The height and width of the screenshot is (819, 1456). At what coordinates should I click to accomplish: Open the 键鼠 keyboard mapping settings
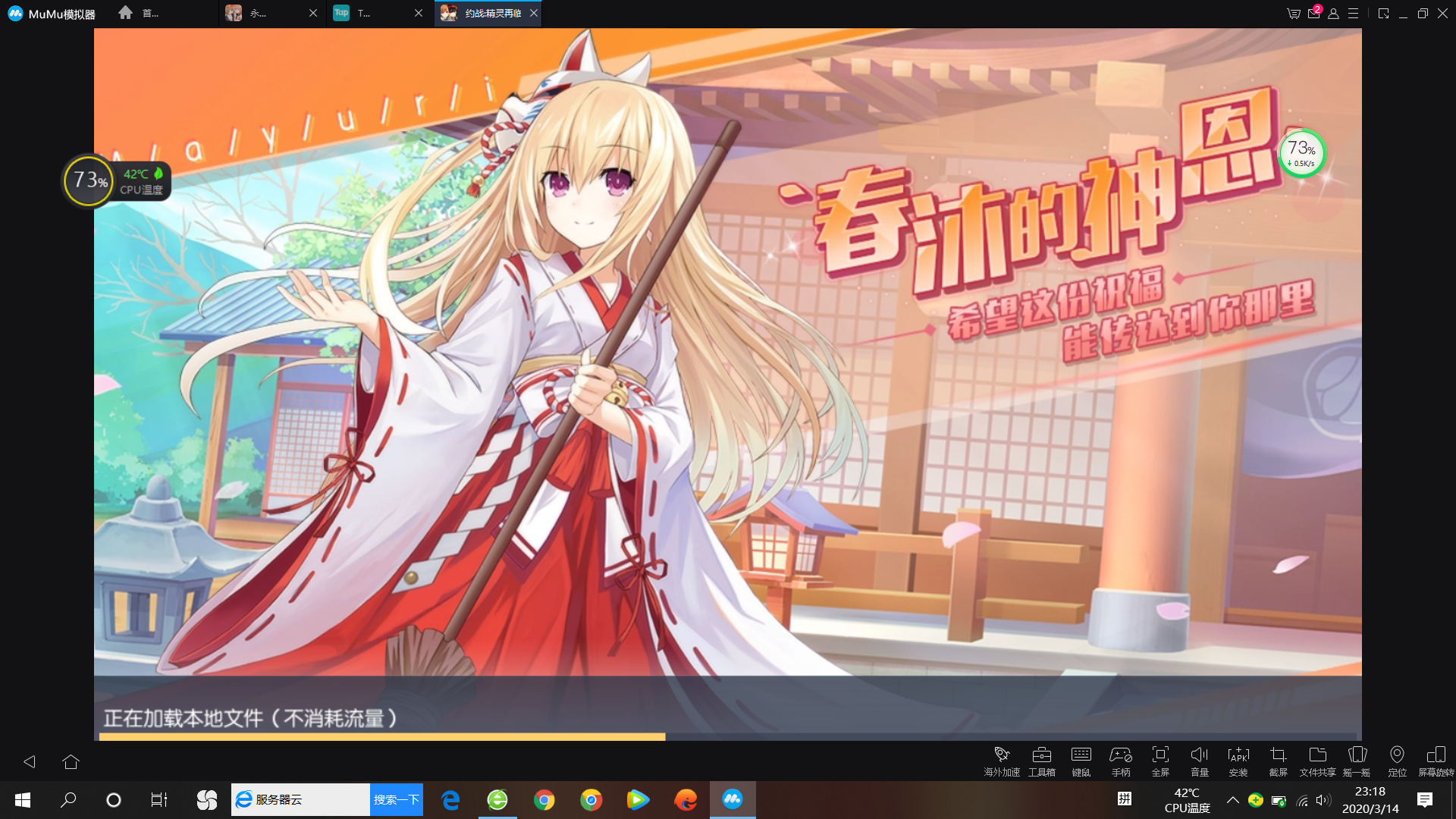point(1081,761)
